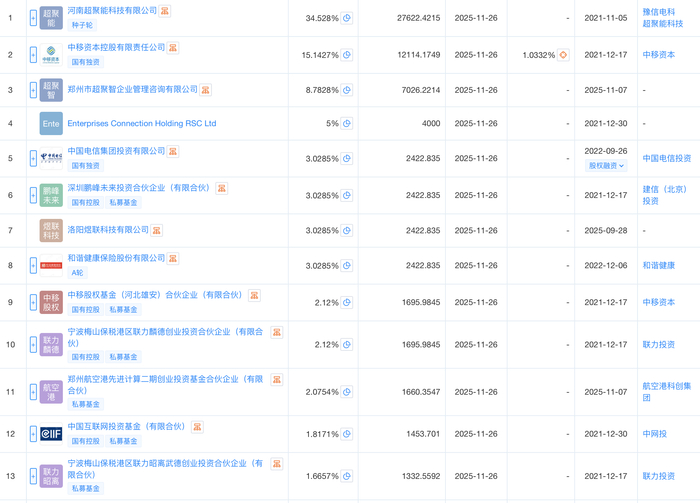The image size is (700, 503).
Task: Expand row 1 河南超聚能科技有限公司
Action: (x=33, y=18)
